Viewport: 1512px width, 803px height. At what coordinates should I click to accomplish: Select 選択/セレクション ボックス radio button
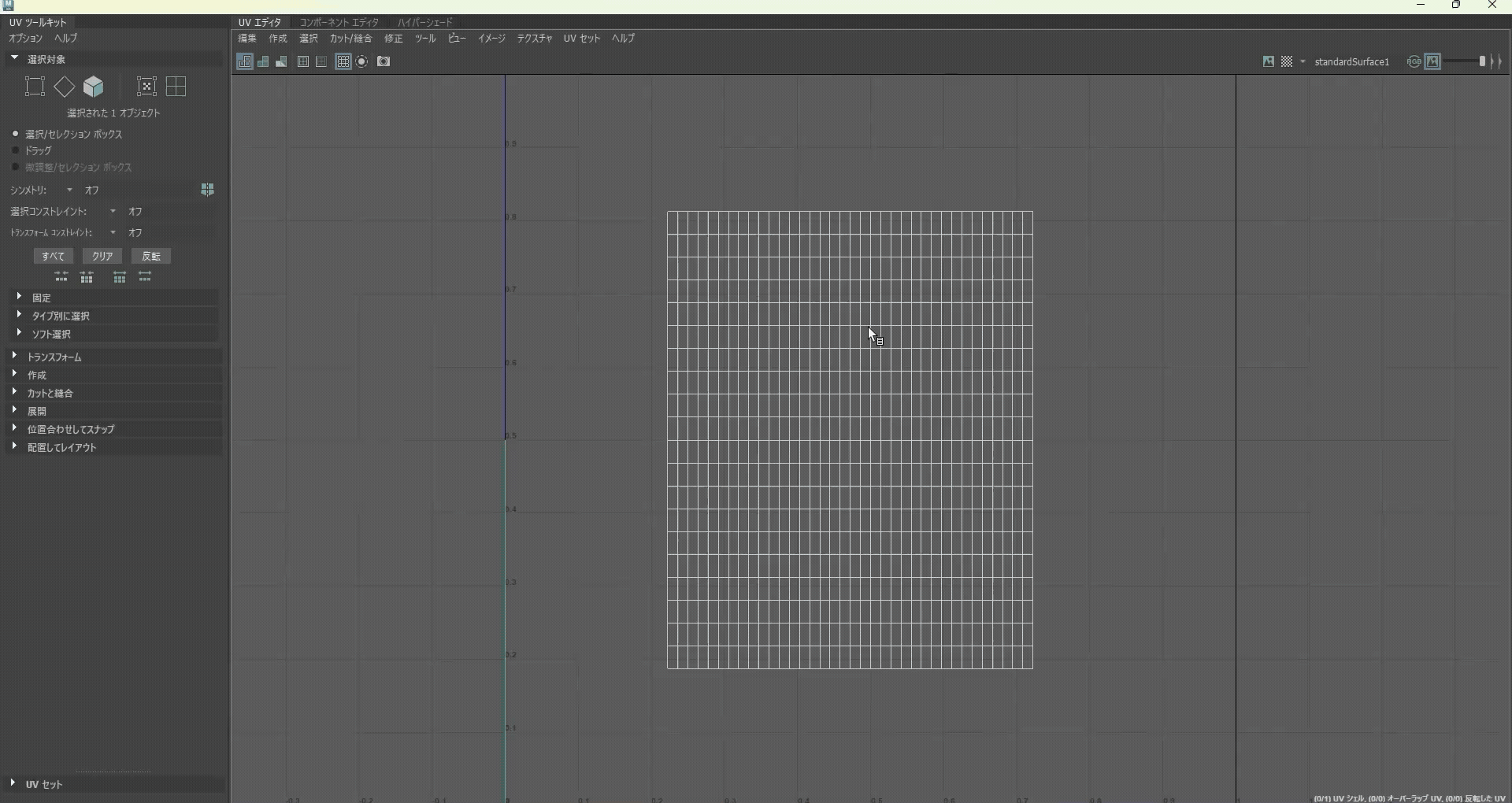(x=15, y=134)
